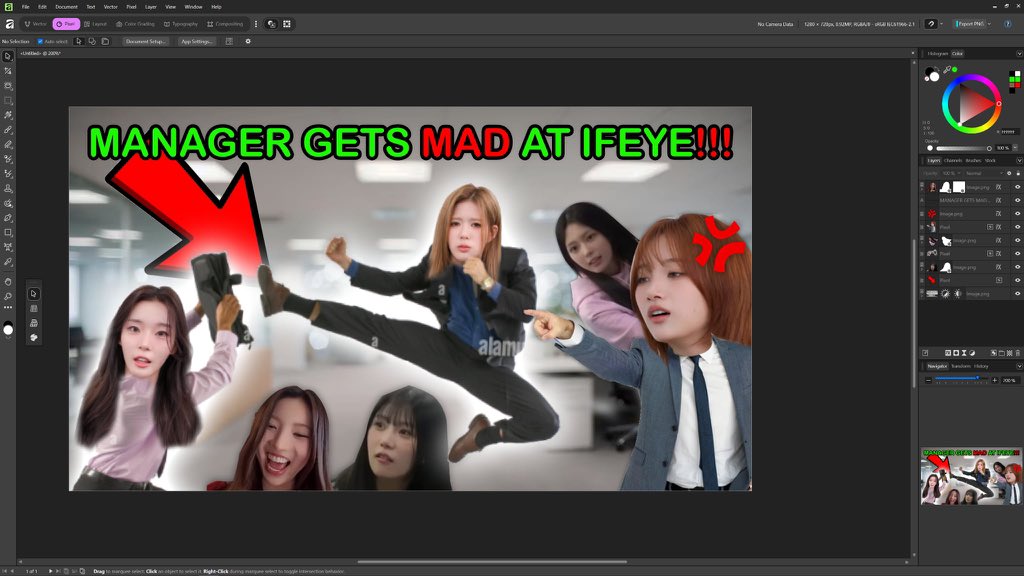Click the bottom icon in floating mini toolbar
This screenshot has height=576, width=1024.
(34, 338)
